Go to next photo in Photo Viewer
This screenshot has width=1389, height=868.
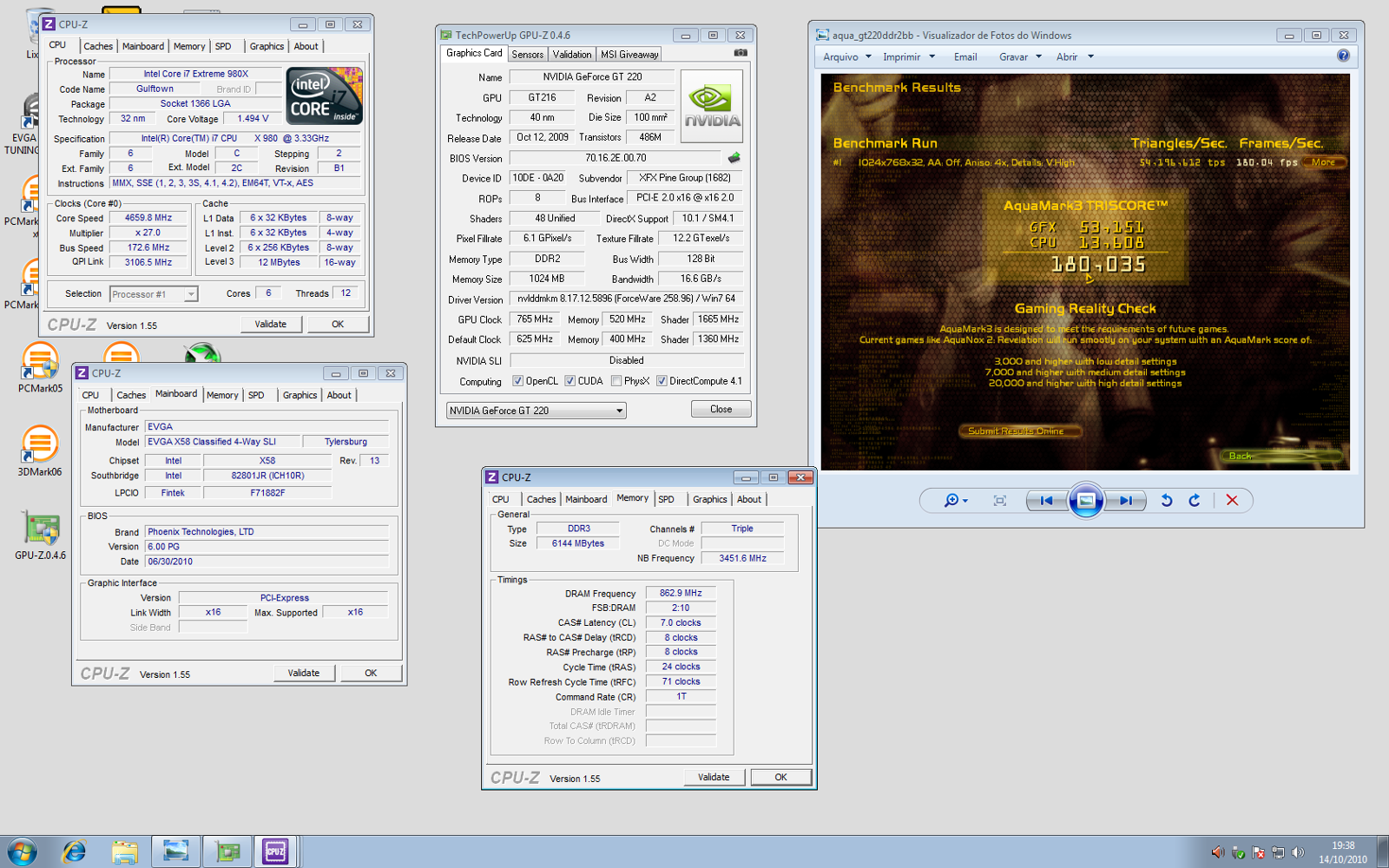1125,501
